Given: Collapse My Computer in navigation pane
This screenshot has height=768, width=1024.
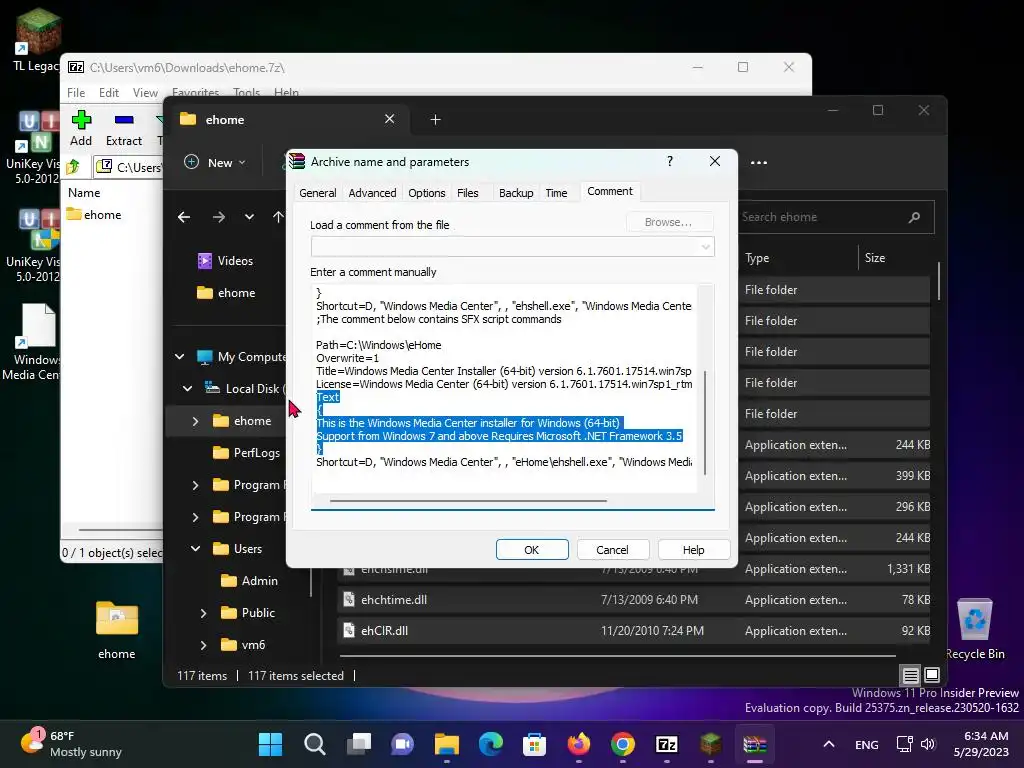Looking at the screenshot, I should tap(180, 357).
